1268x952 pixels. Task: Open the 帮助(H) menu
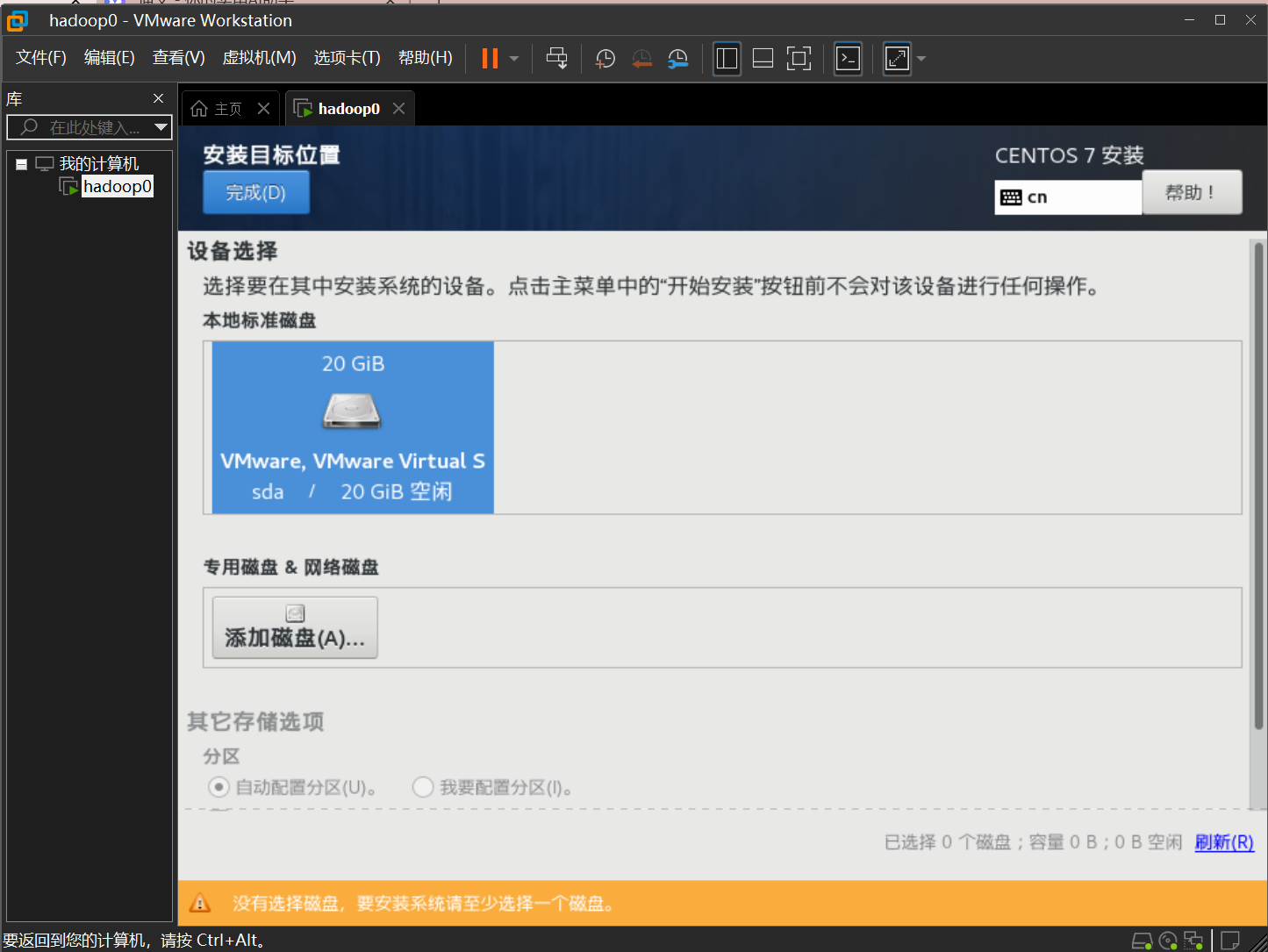point(426,58)
